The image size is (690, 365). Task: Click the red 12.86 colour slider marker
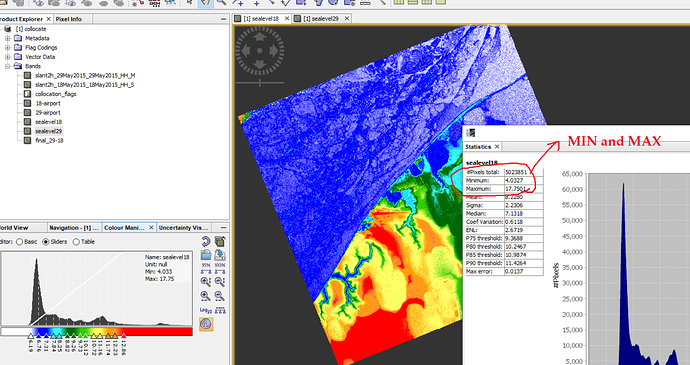pos(124,336)
